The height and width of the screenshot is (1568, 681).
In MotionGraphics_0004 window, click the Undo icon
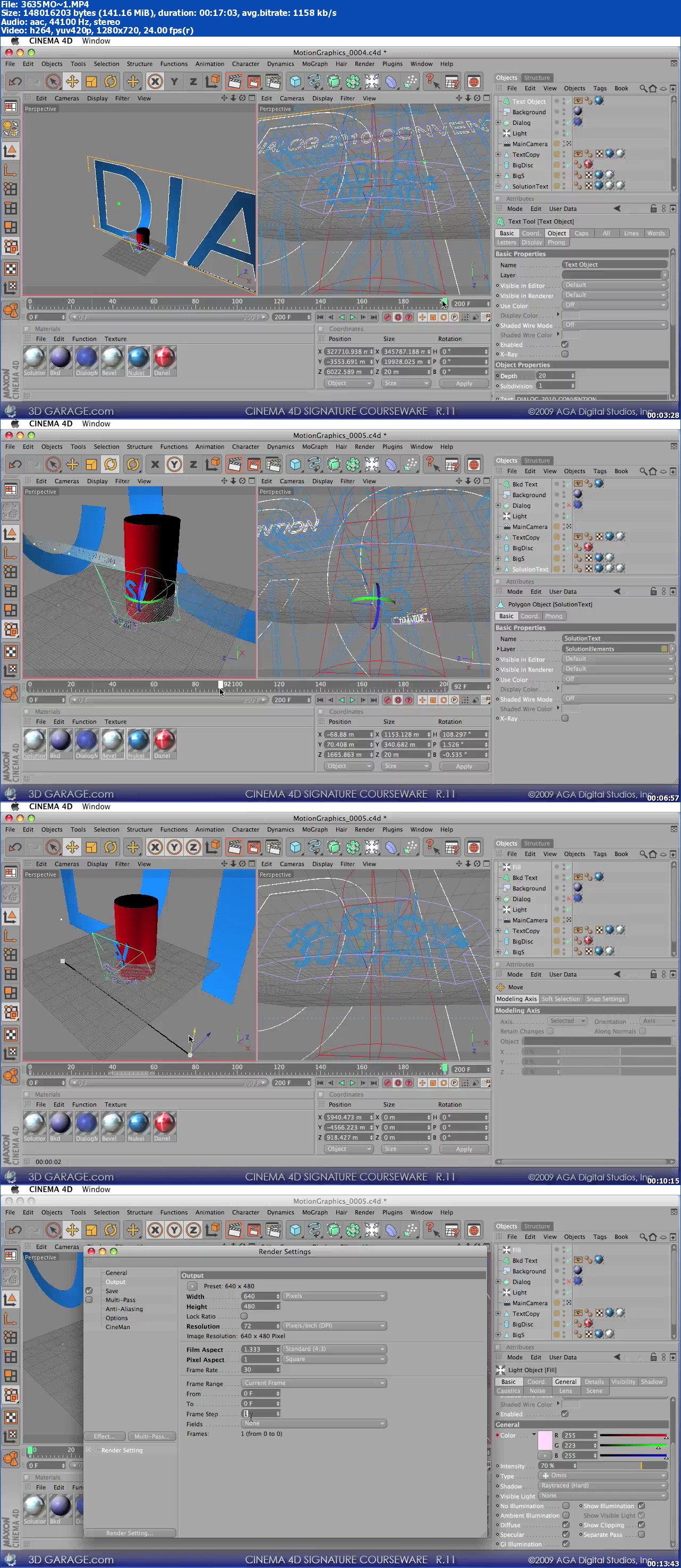[15, 82]
